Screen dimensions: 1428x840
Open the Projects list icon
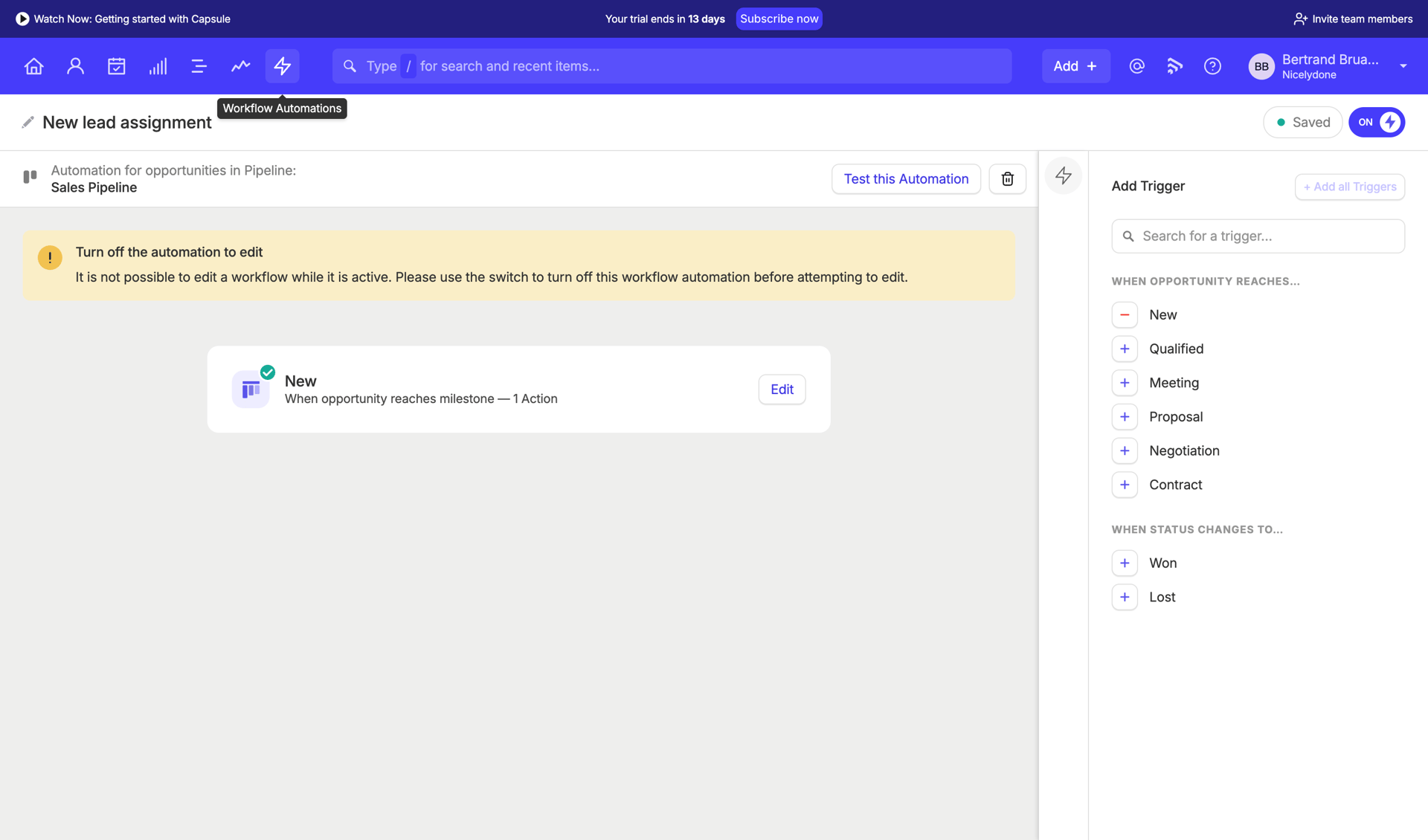[x=199, y=66]
